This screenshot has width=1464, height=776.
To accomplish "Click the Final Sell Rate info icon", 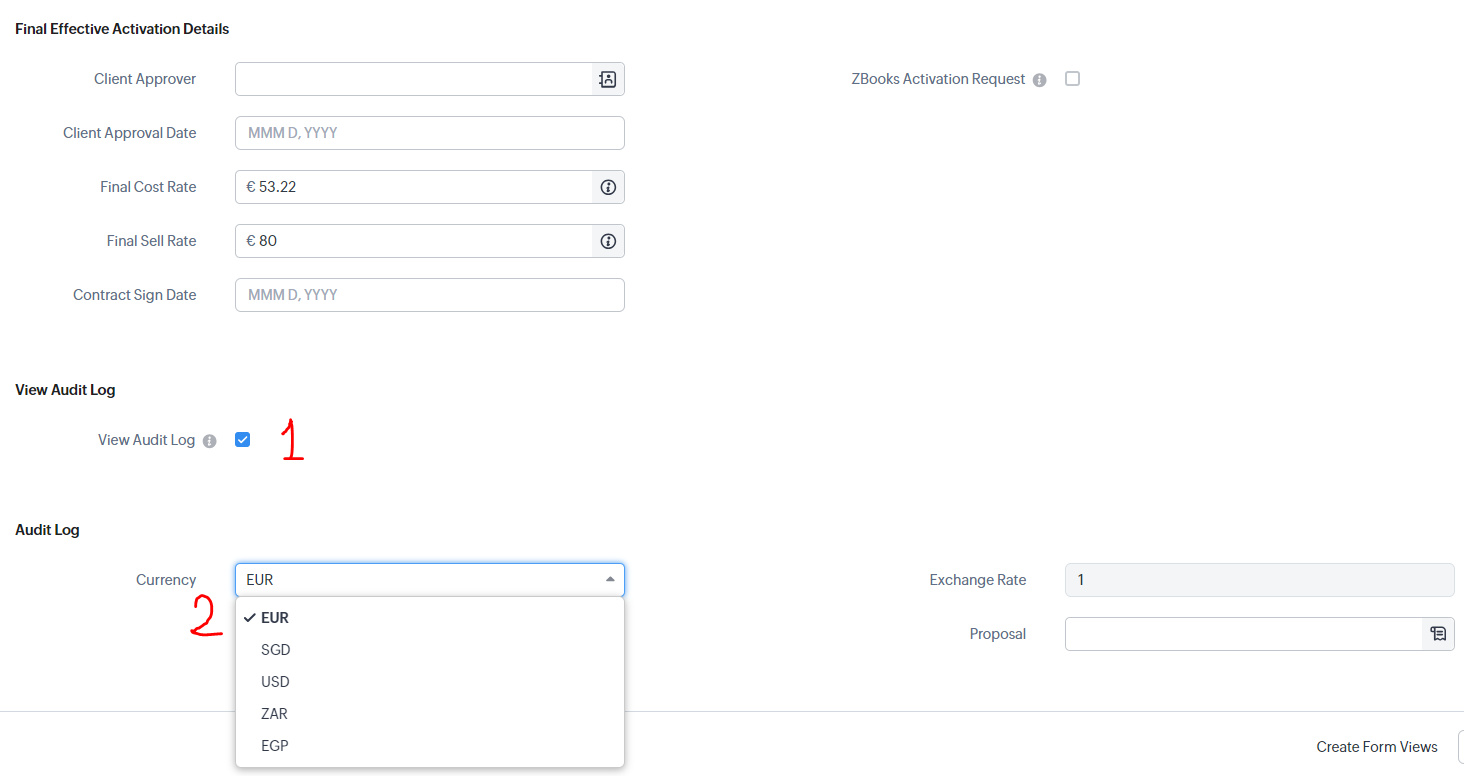I will pos(608,241).
